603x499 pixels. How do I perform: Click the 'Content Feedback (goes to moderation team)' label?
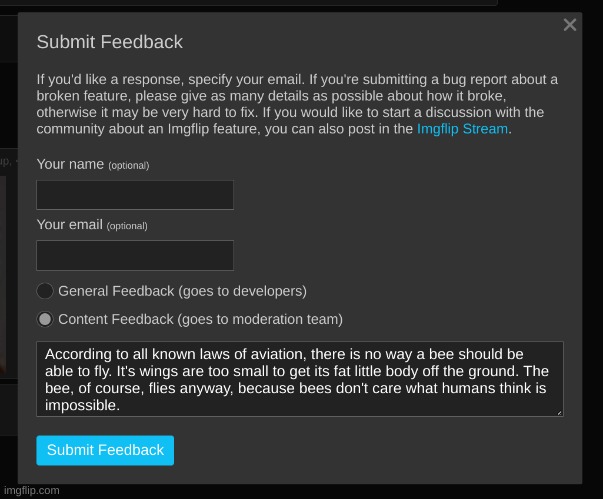point(200,320)
